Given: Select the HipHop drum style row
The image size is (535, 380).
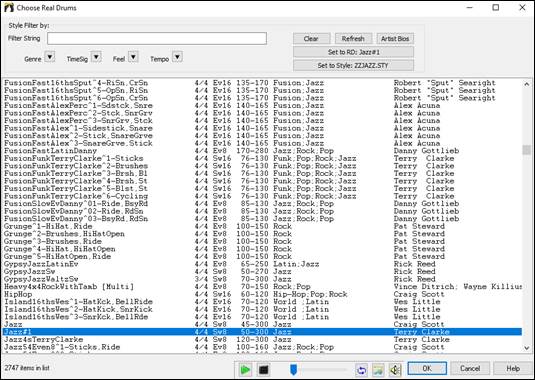Looking at the screenshot, I should [x=262, y=294].
